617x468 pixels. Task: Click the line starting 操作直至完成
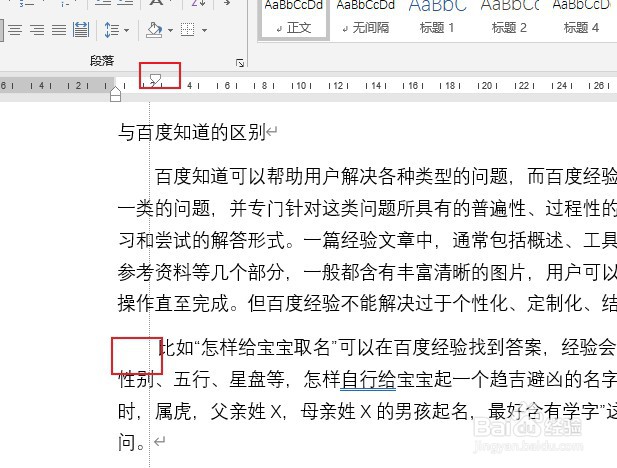[x=367, y=303]
